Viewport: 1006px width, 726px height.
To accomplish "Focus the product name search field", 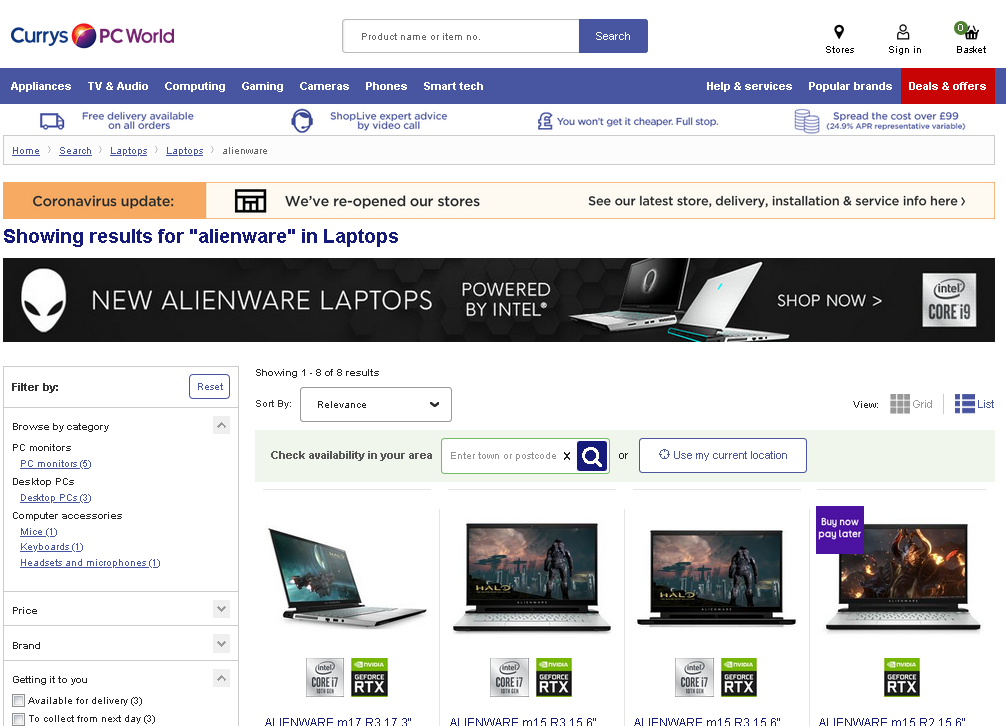I will [x=461, y=36].
